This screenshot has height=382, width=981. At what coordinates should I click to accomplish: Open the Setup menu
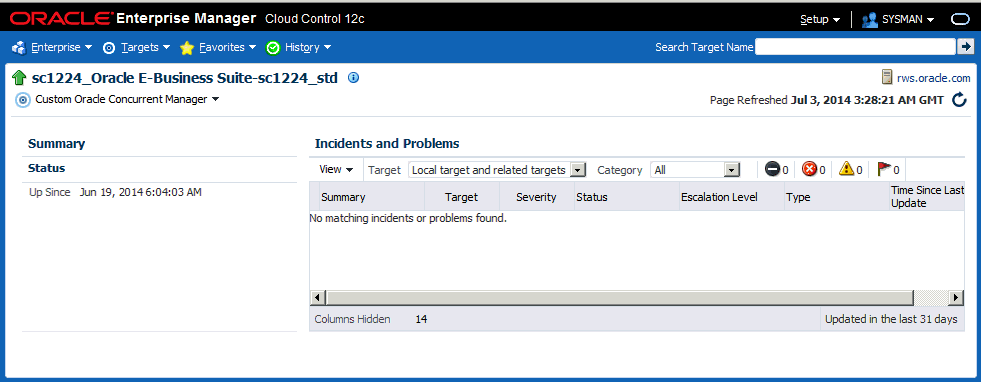click(820, 19)
